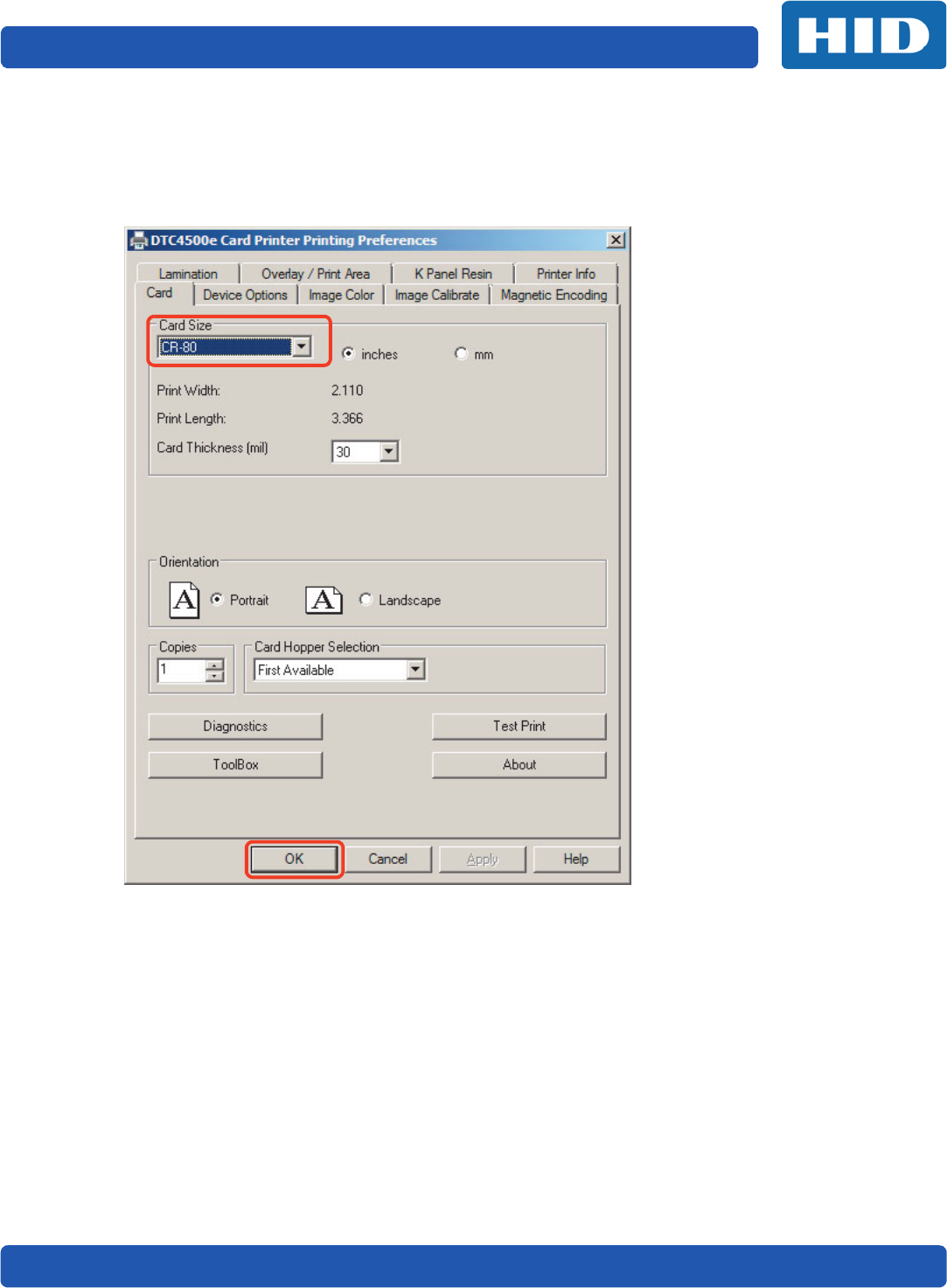This screenshot has width=947, height=1288.
Task: Click the Card Thickness (mil) label
Action: pyautogui.click(x=212, y=448)
